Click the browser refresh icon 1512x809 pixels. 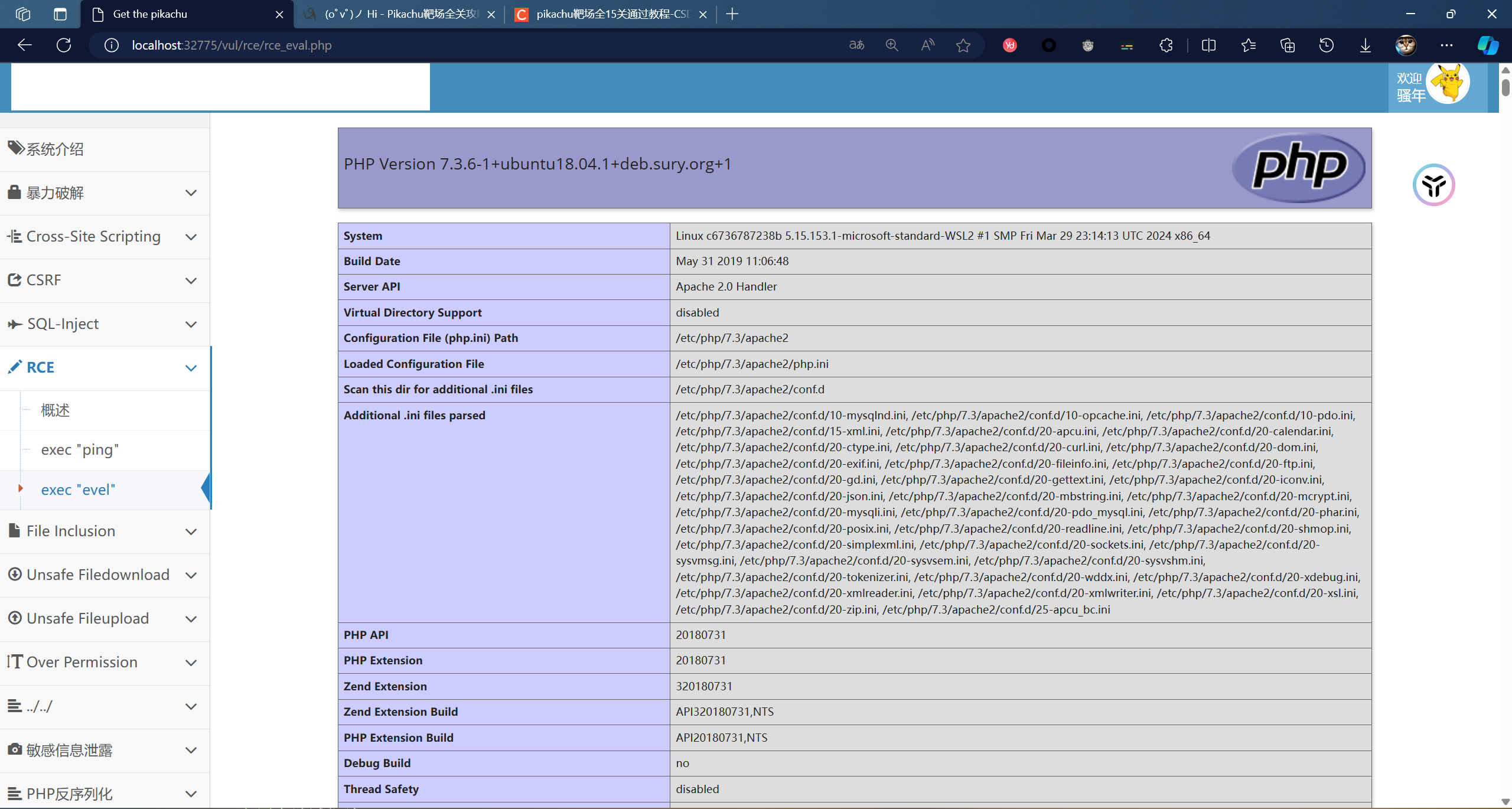[x=64, y=45]
